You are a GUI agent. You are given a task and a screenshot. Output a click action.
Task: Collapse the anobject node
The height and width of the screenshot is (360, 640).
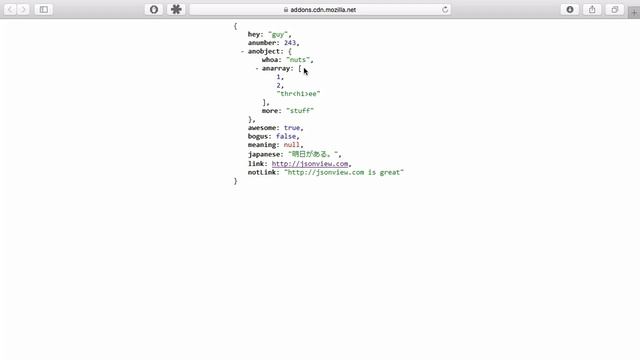[242, 51]
